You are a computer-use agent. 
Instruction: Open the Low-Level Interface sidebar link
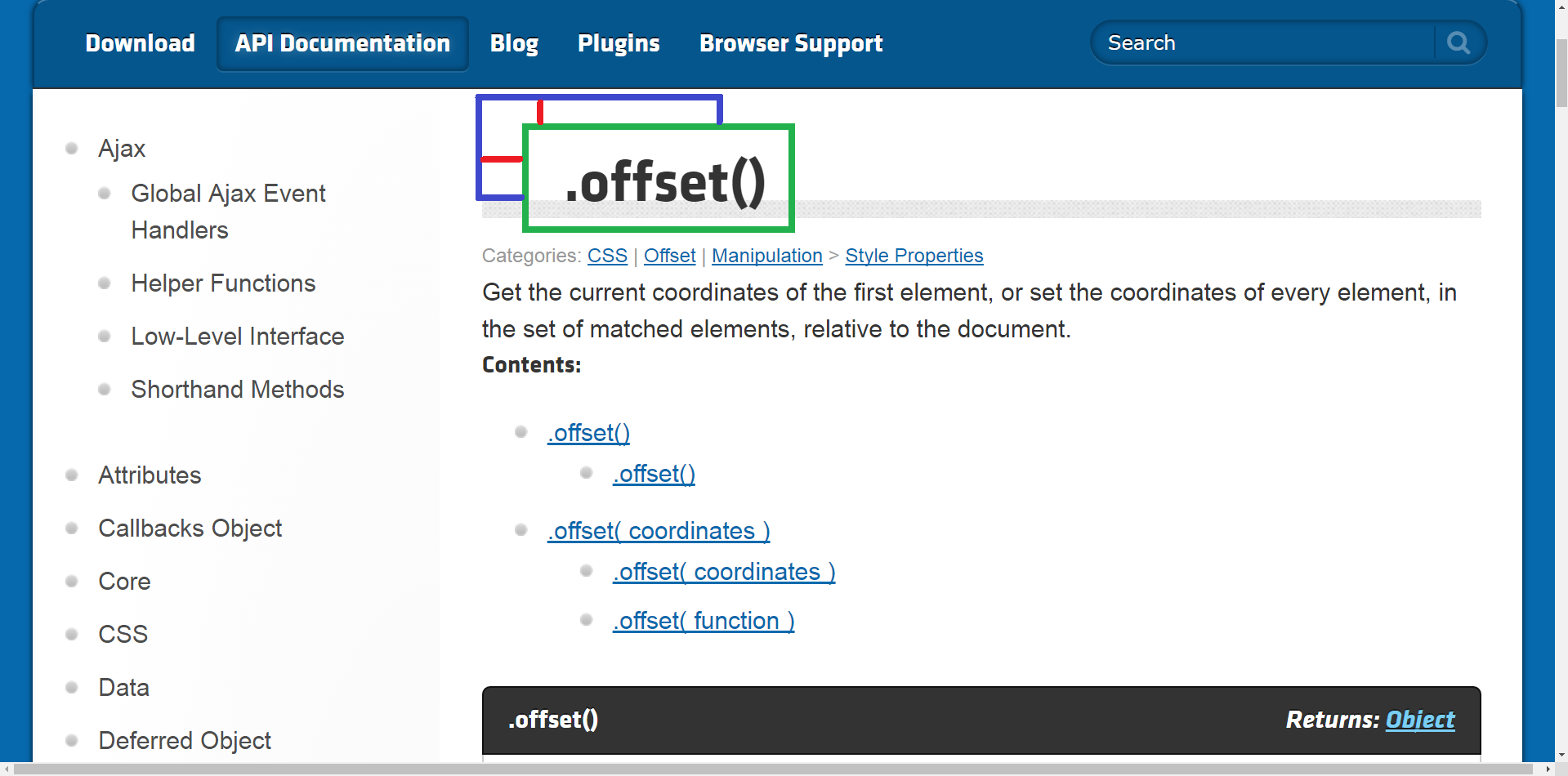pyautogui.click(x=238, y=337)
